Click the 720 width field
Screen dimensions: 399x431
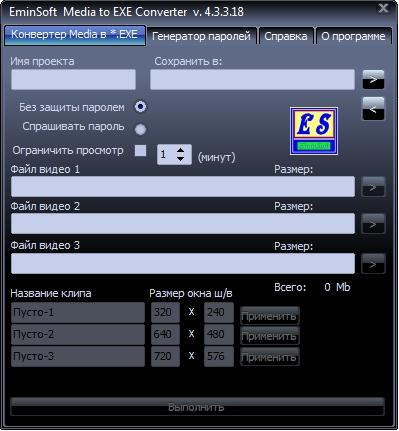coord(165,357)
